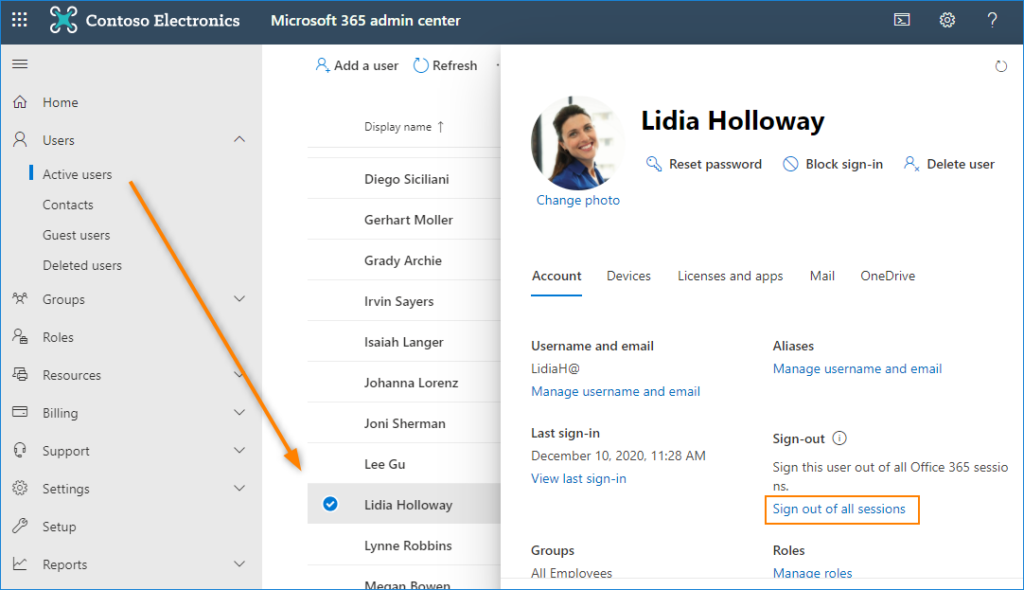Click the Reset password key icon

(x=654, y=163)
